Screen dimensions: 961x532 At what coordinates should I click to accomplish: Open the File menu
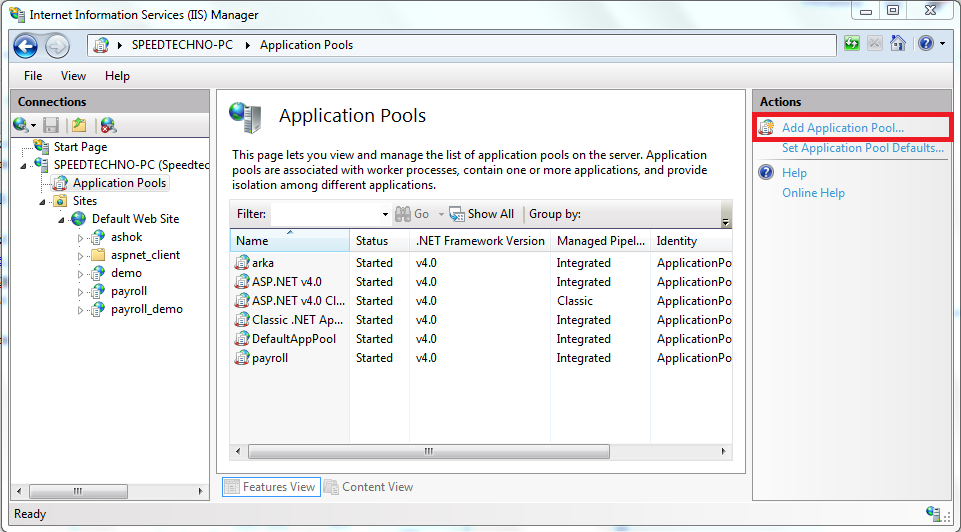click(33, 76)
